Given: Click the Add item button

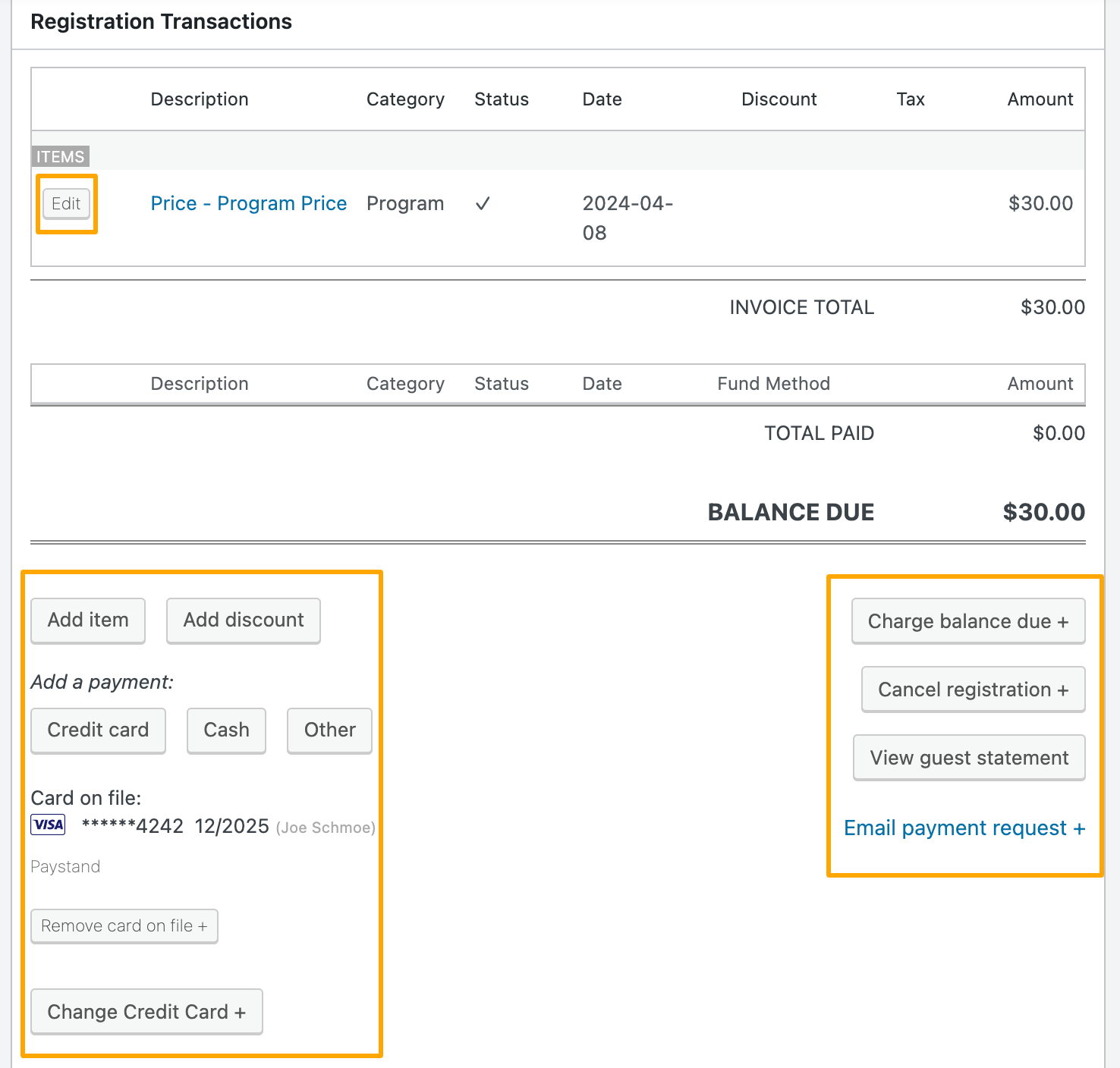Looking at the screenshot, I should (87, 620).
